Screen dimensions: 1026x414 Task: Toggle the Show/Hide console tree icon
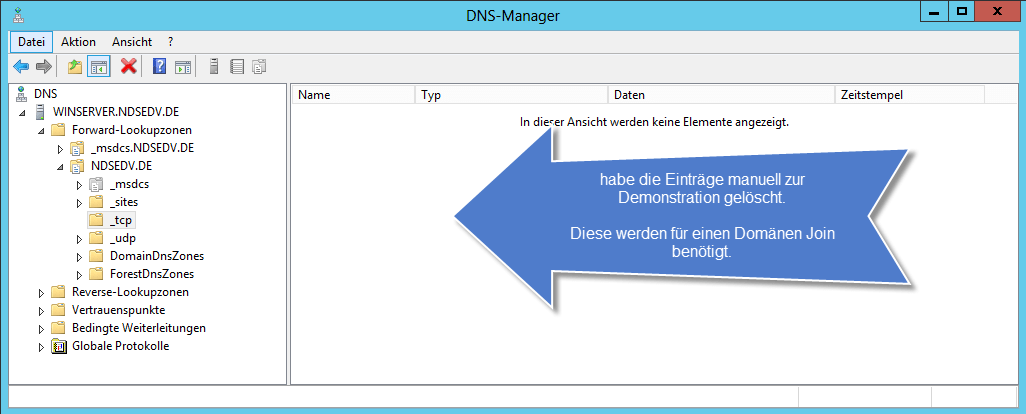click(99, 67)
